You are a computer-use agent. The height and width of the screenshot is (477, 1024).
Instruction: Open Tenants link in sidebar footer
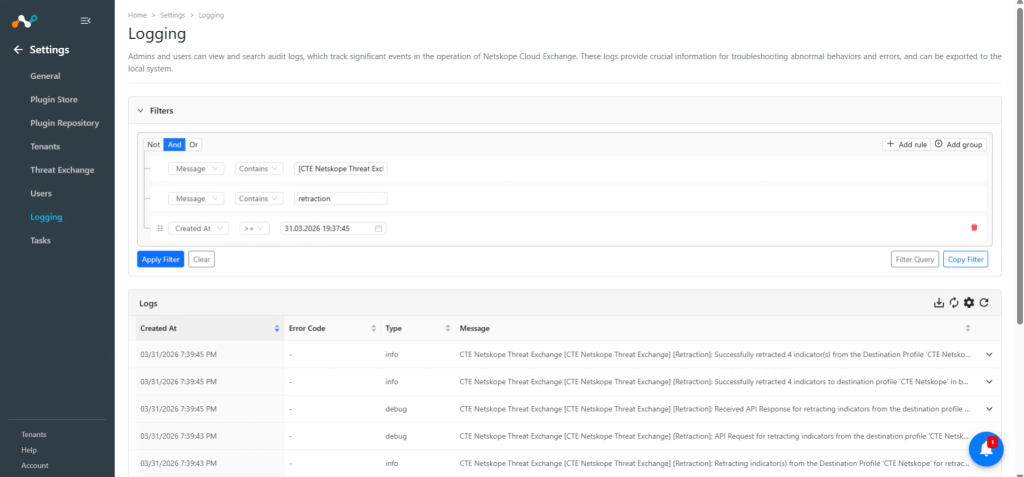(34, 435)
